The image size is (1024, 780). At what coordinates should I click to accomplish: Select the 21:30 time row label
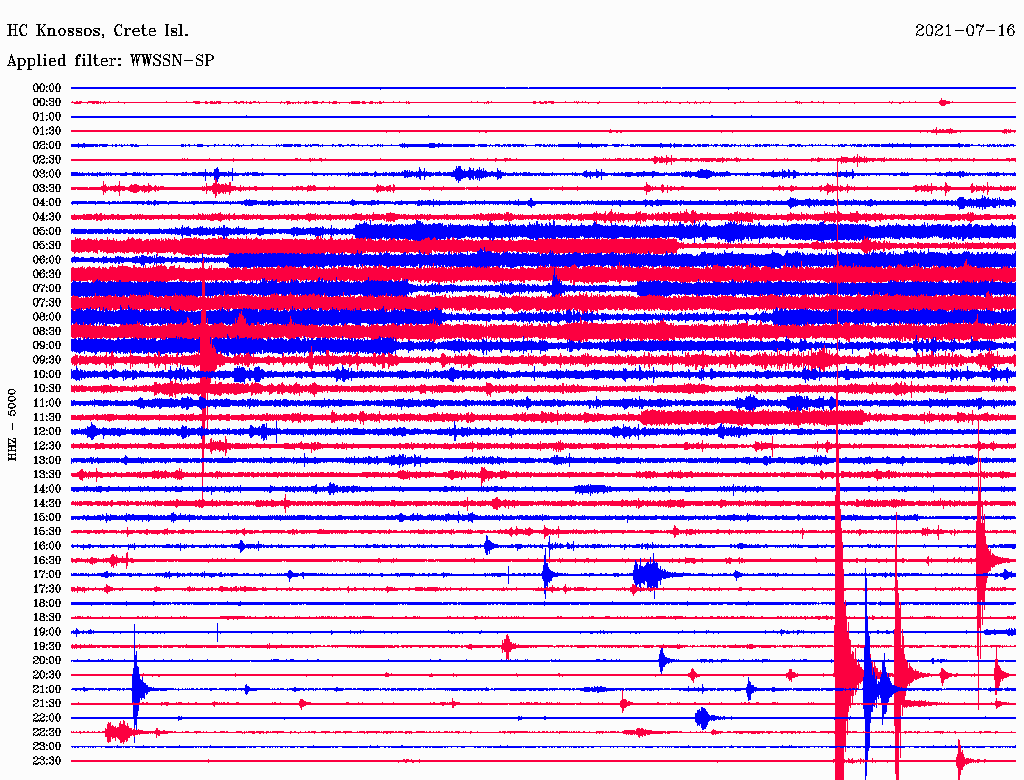(x=46, y=704)
